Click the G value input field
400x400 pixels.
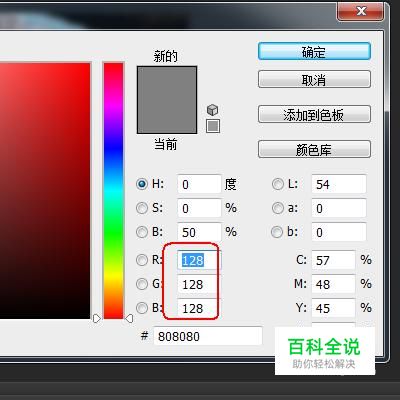(x=199, y=284)
